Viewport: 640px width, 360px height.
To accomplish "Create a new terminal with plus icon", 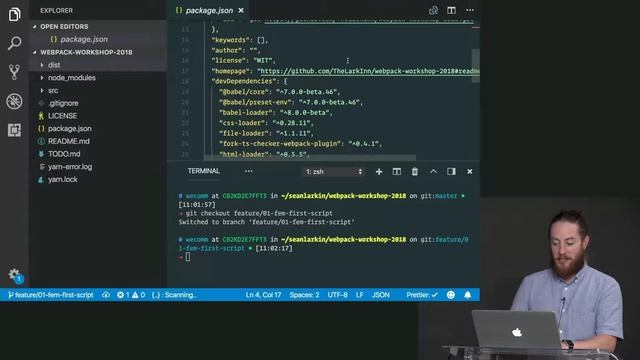I will pos(379,172).
